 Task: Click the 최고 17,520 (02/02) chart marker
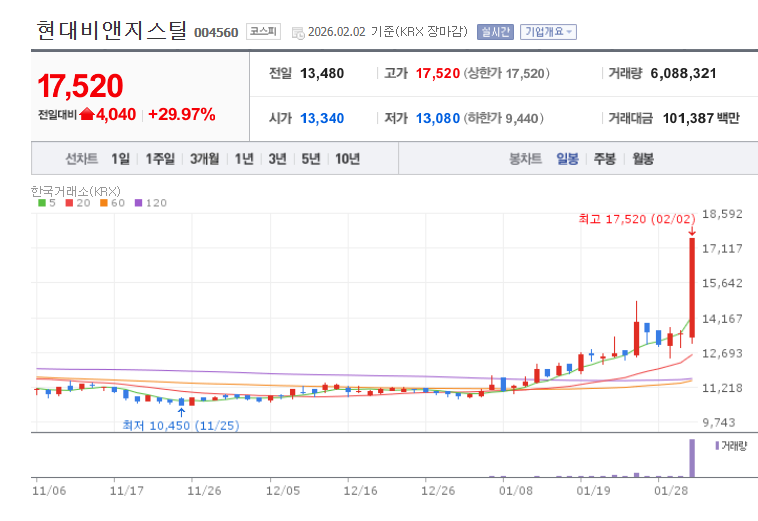pos(637,219)
